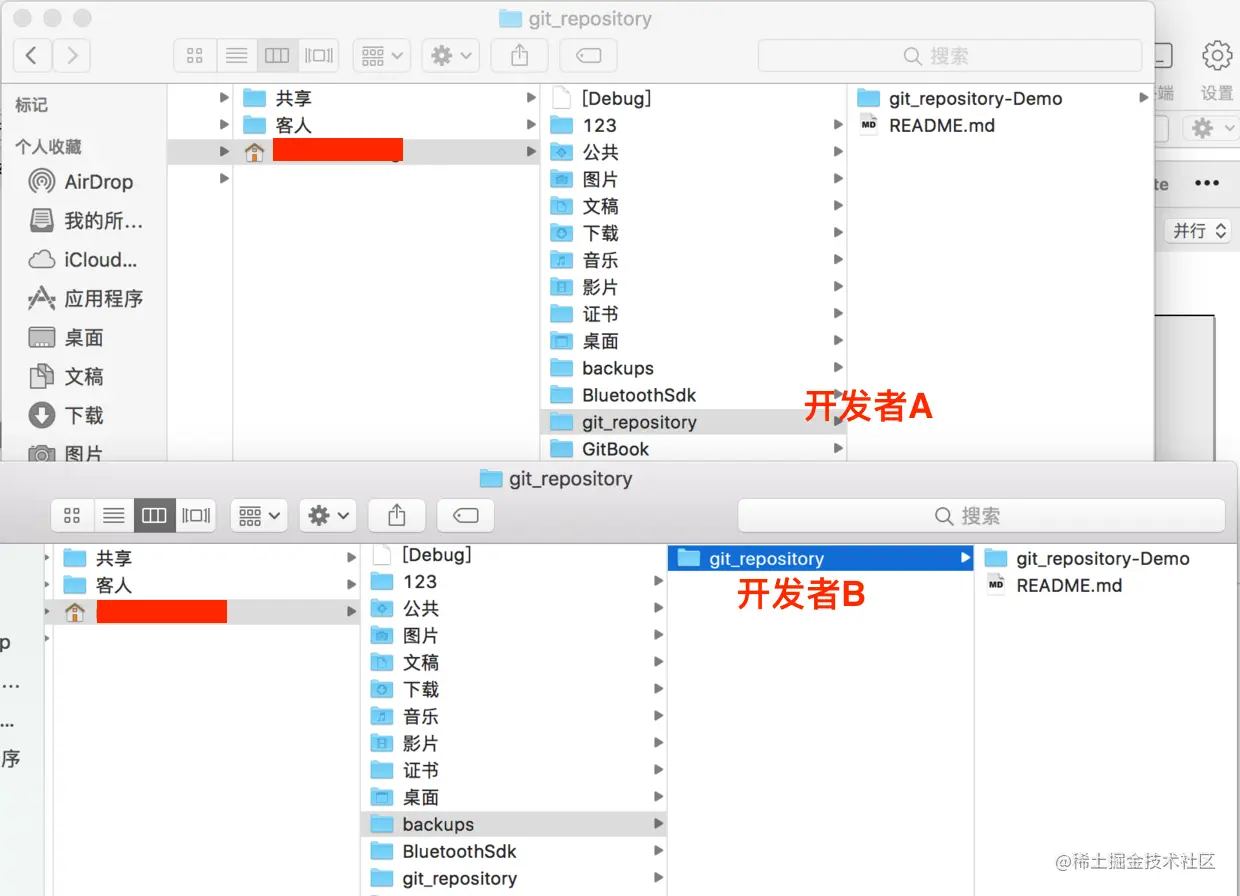Image resolution: width=1240 pixels, height=896 pixels.
Task: Select 证书 folder in bottom Finder window
Action: pyautogui.click(x=513, y=770)
